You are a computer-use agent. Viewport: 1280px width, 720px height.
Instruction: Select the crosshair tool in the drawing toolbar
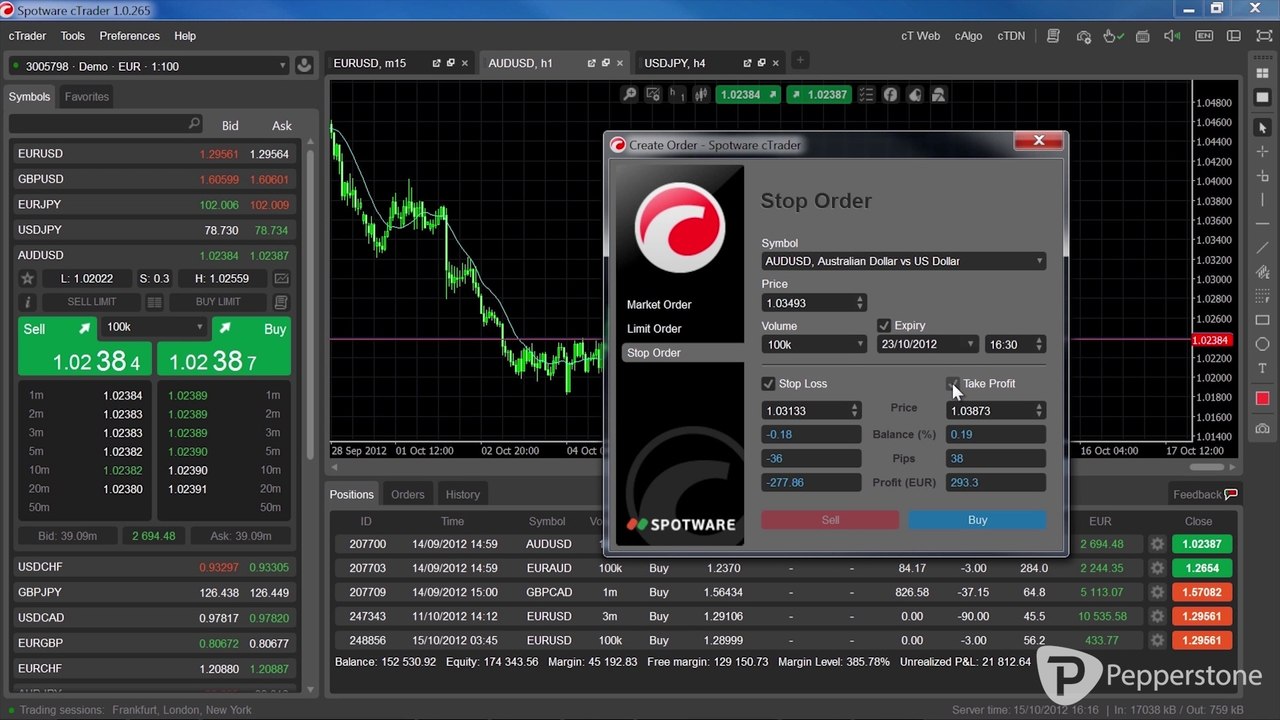[1262, 152]
